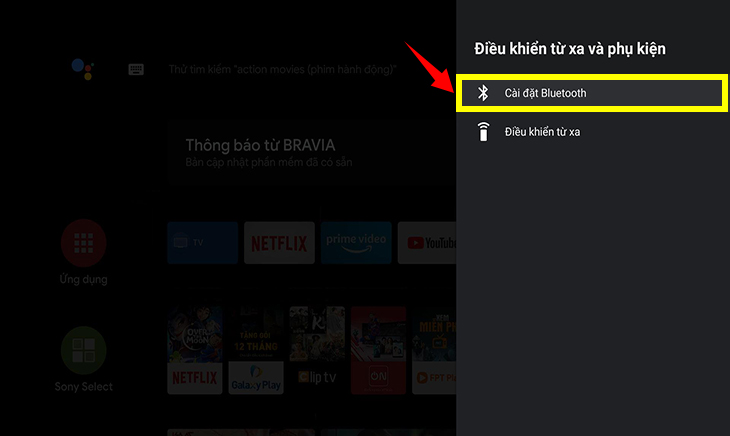Select the Điều khiển từ xa option
This screenshot has width=730, height=436.
click(593, 132)
